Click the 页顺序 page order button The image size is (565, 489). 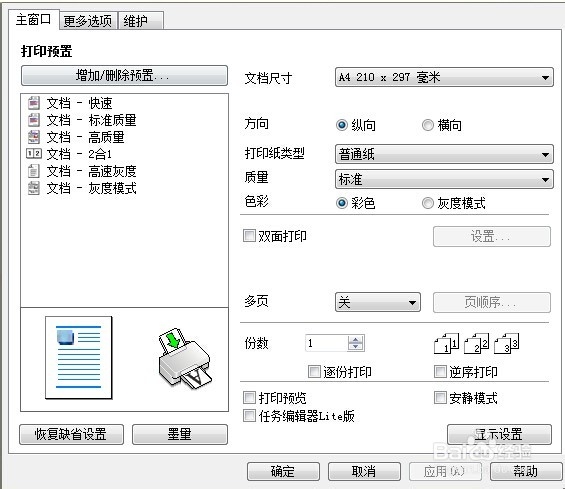click(x=492, y=302)
